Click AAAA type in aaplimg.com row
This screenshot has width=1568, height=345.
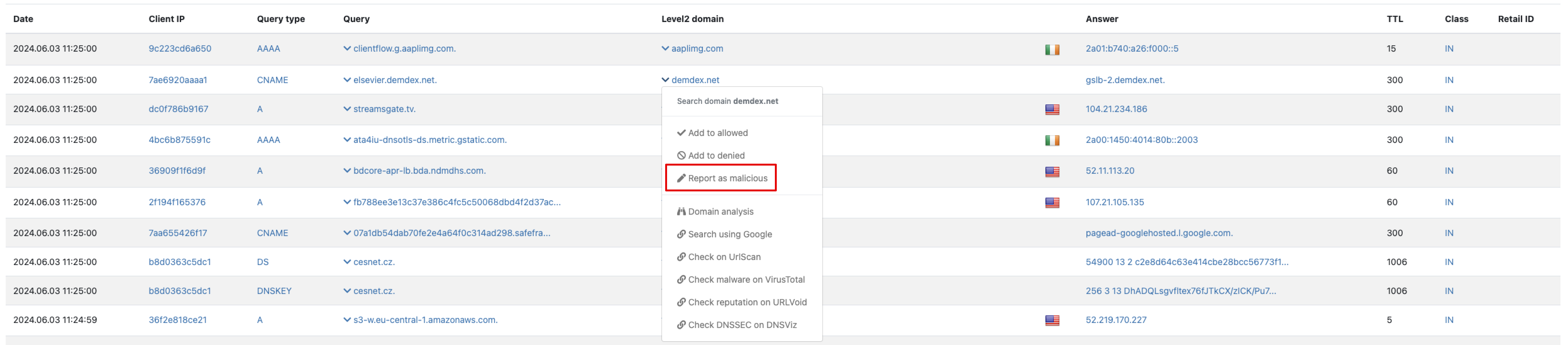point(268,49)
